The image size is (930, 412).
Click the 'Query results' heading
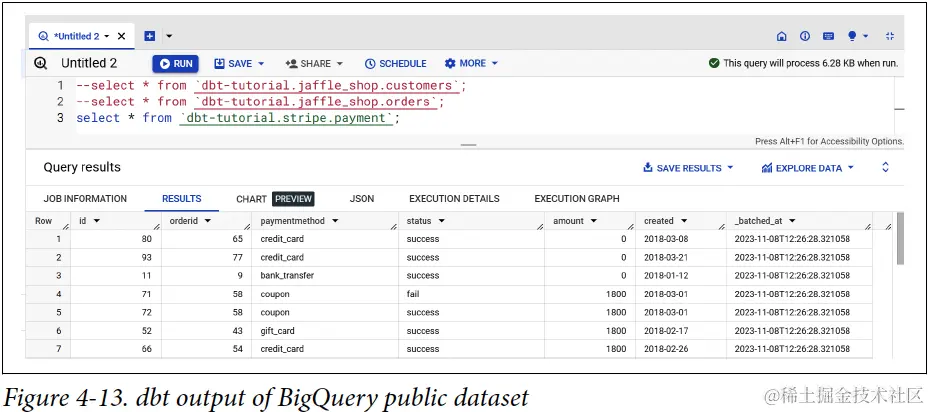coord(82,167)
